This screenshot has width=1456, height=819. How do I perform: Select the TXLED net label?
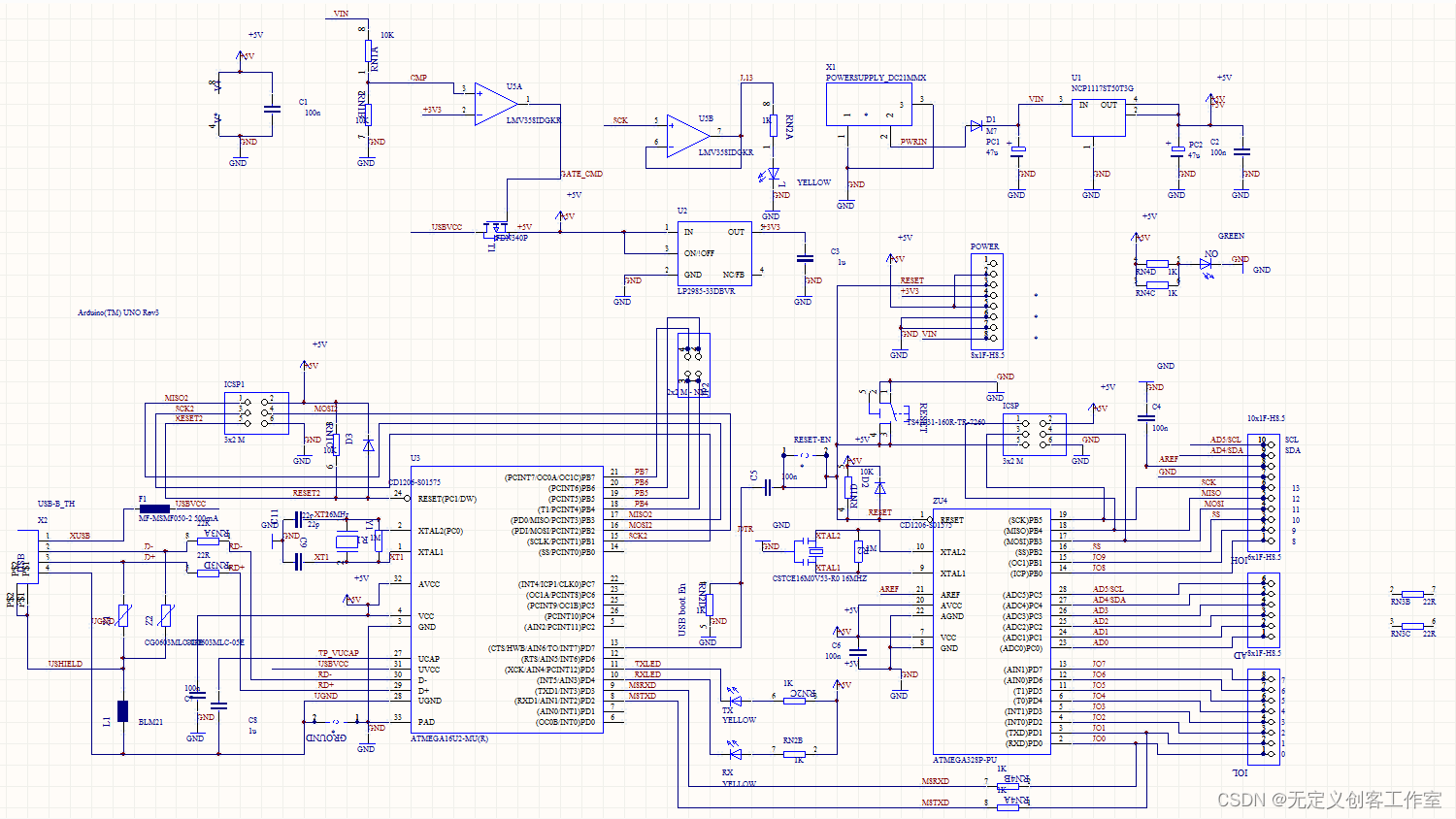(x=647, y=664)
